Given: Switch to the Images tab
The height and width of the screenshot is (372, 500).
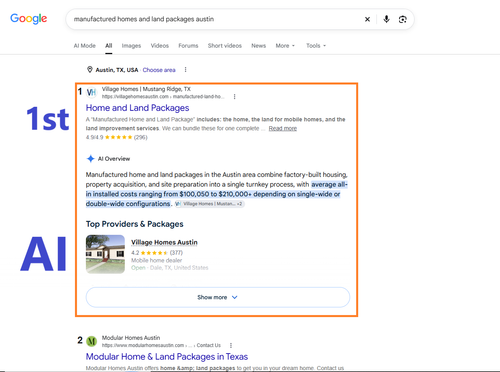Looking at the screenshot, I should pos(131,46).
